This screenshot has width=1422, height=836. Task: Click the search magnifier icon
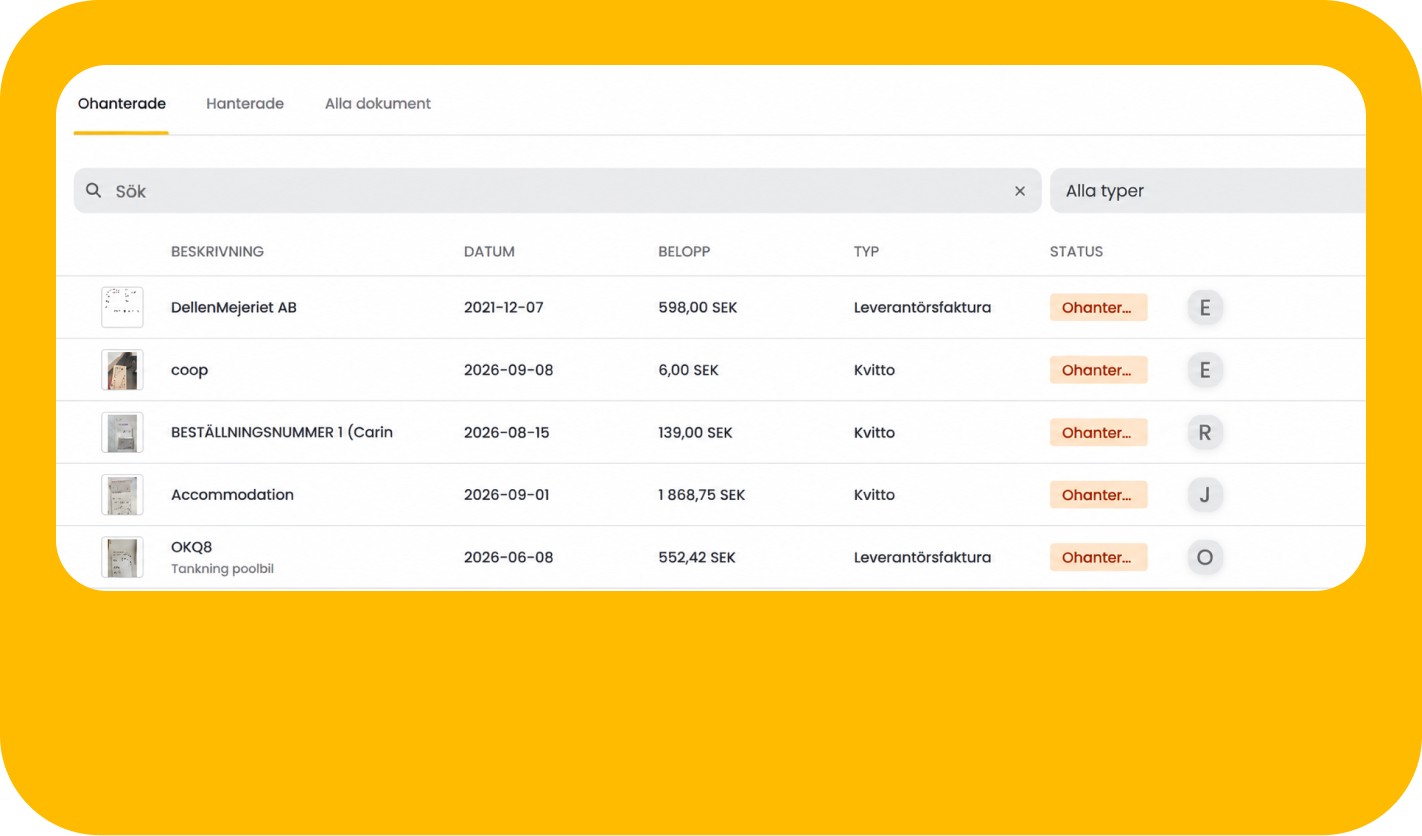93,191
